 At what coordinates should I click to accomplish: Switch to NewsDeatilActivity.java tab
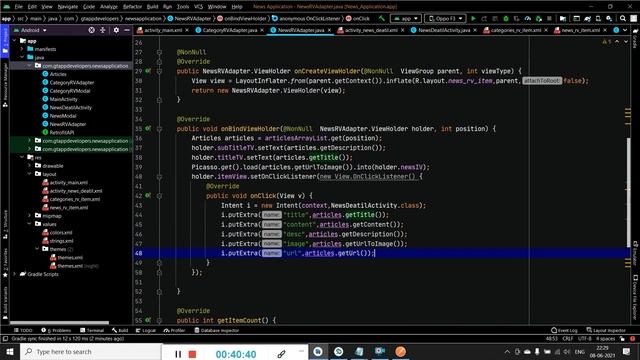pyautogui.click(x=444, y=30)
